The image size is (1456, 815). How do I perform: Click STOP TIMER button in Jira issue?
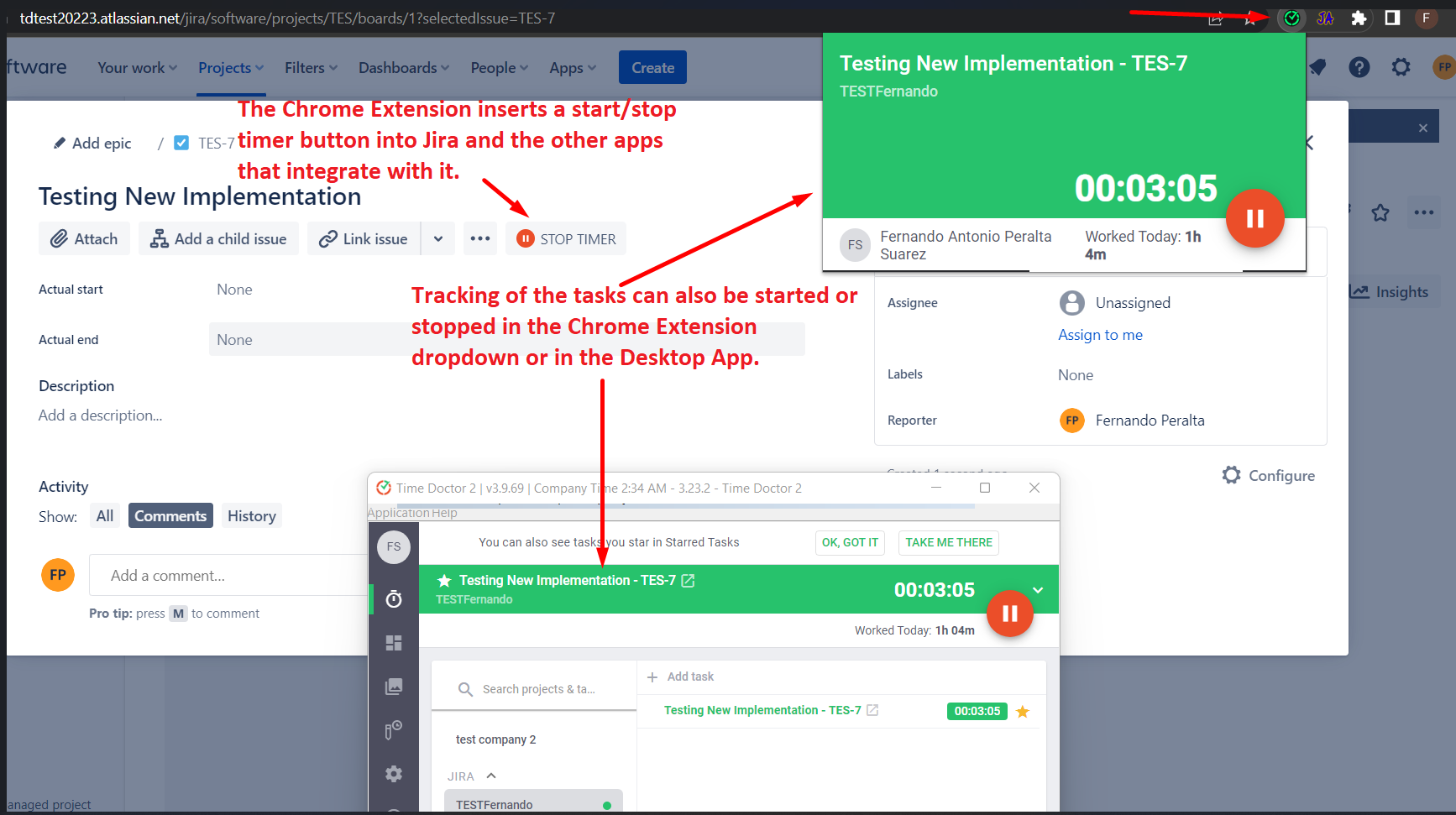566,239
